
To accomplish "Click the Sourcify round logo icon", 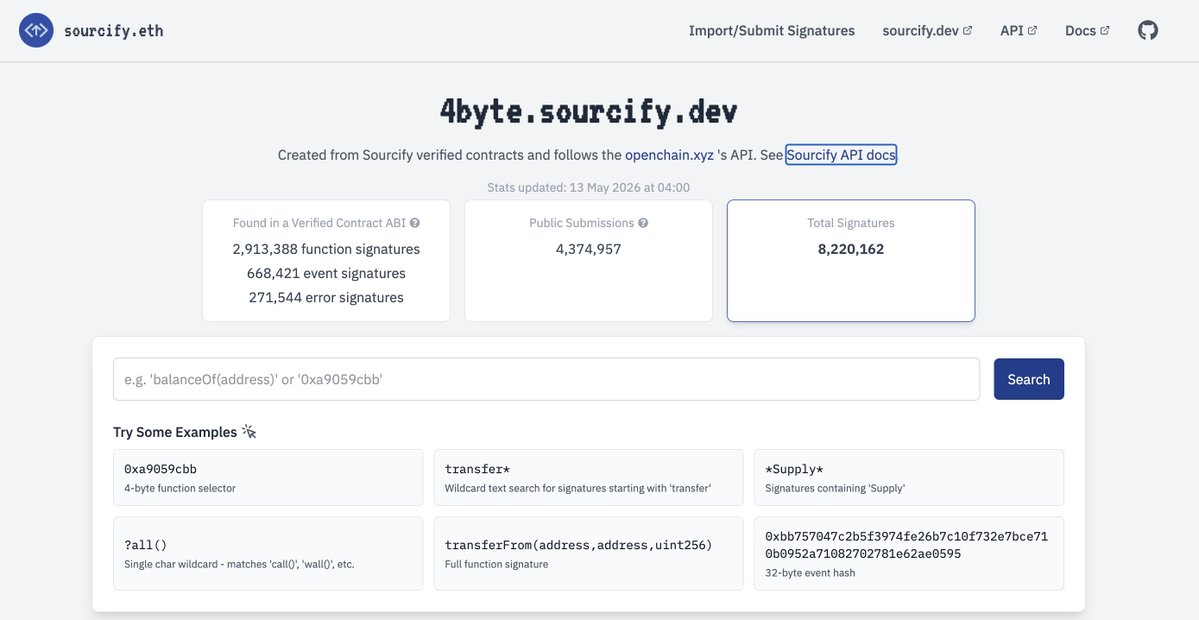I will [x=36, y=31].
